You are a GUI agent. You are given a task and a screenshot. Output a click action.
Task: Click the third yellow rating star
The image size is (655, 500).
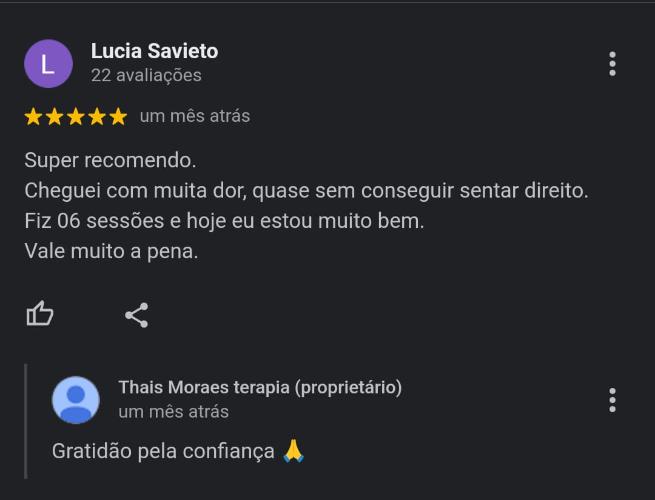point(76,117)
